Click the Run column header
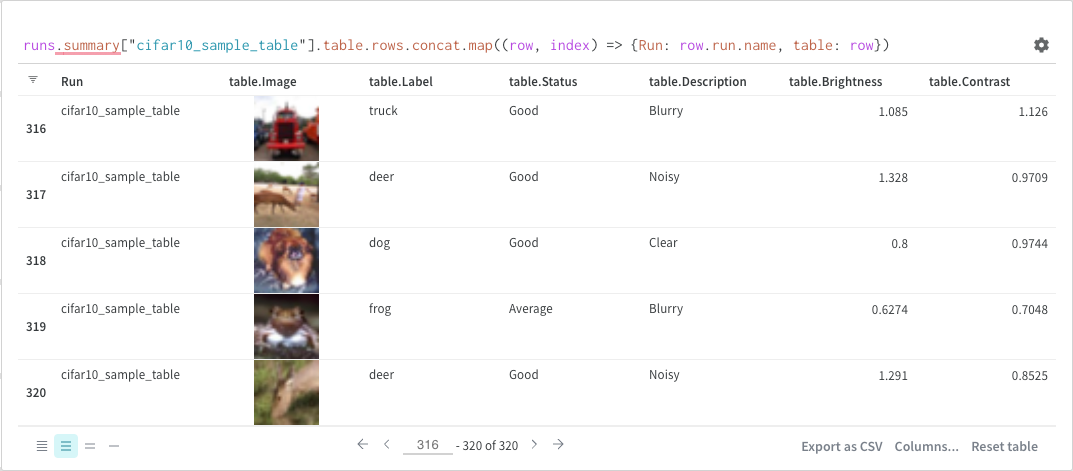The image size is (1073, 471). click(x=72, y=81)
